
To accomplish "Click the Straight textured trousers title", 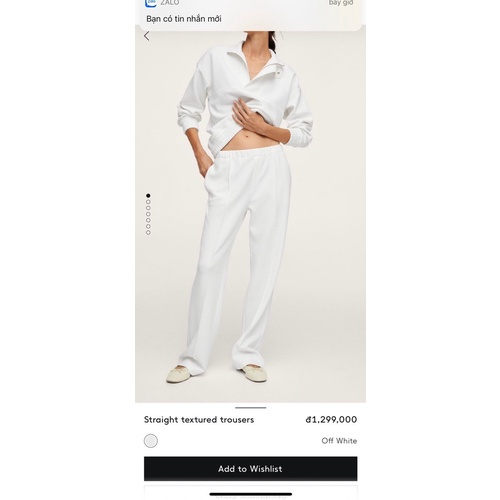I will (x=199, y=420).
